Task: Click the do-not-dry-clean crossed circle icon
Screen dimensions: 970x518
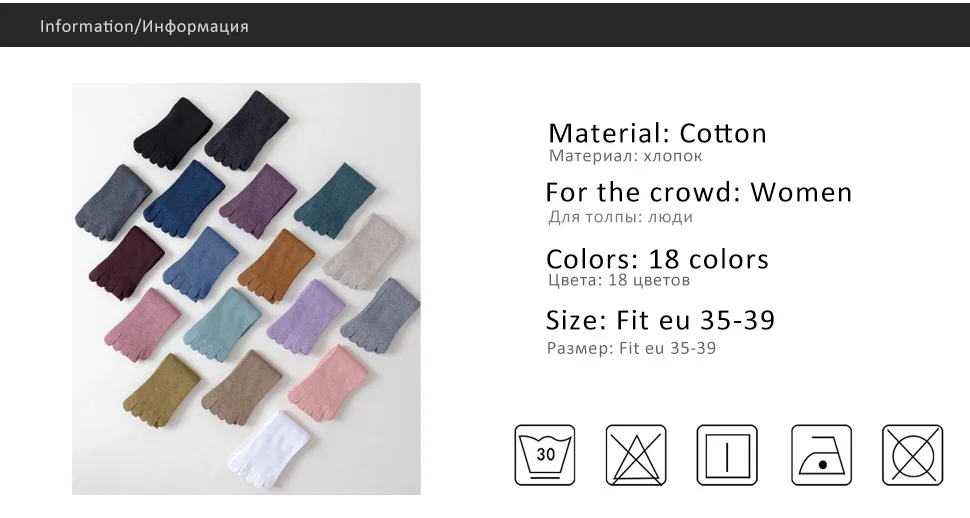Action: [x=912, y=455]
